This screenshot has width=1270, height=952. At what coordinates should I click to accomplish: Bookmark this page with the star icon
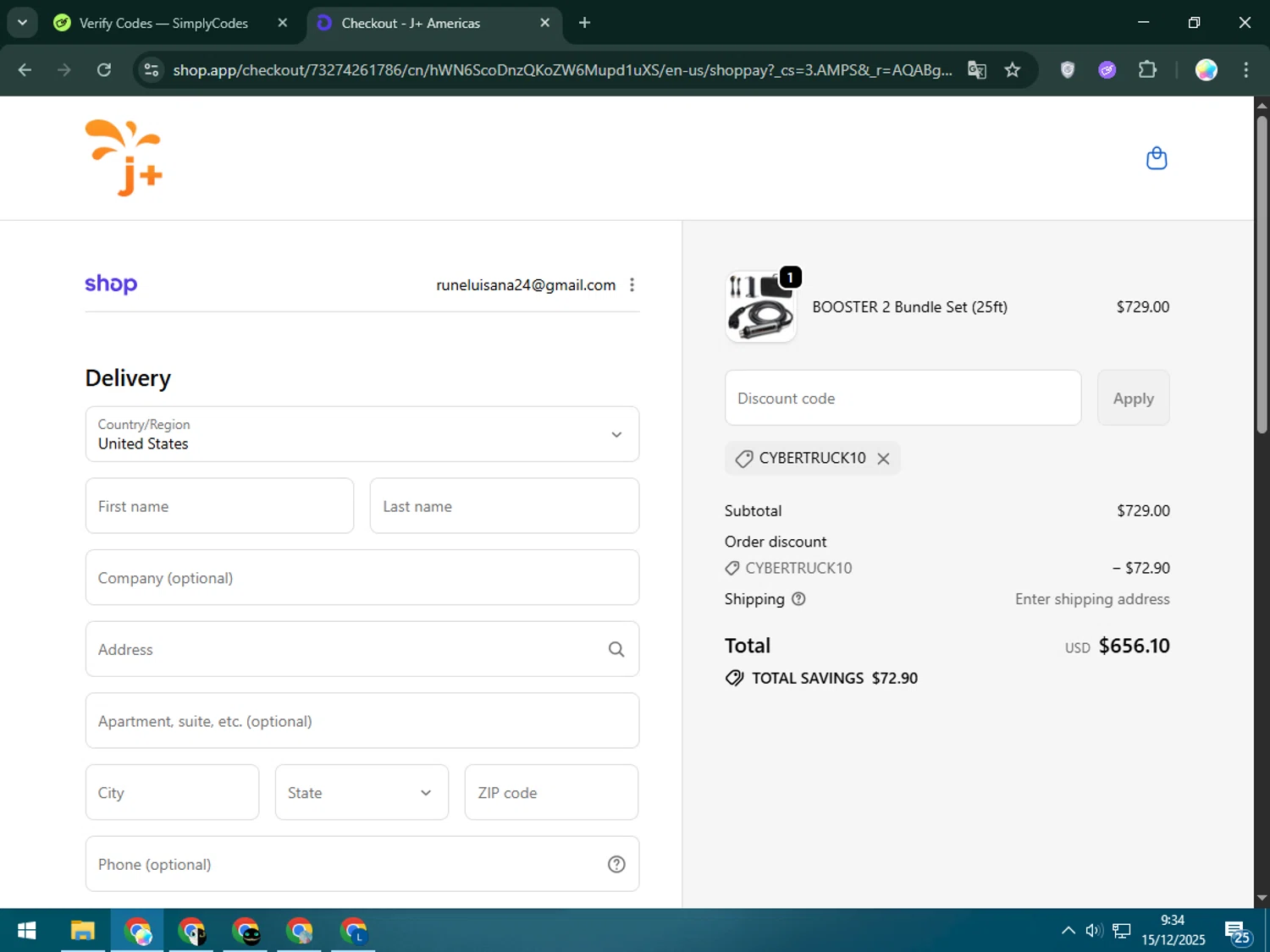click(1013, 70)
